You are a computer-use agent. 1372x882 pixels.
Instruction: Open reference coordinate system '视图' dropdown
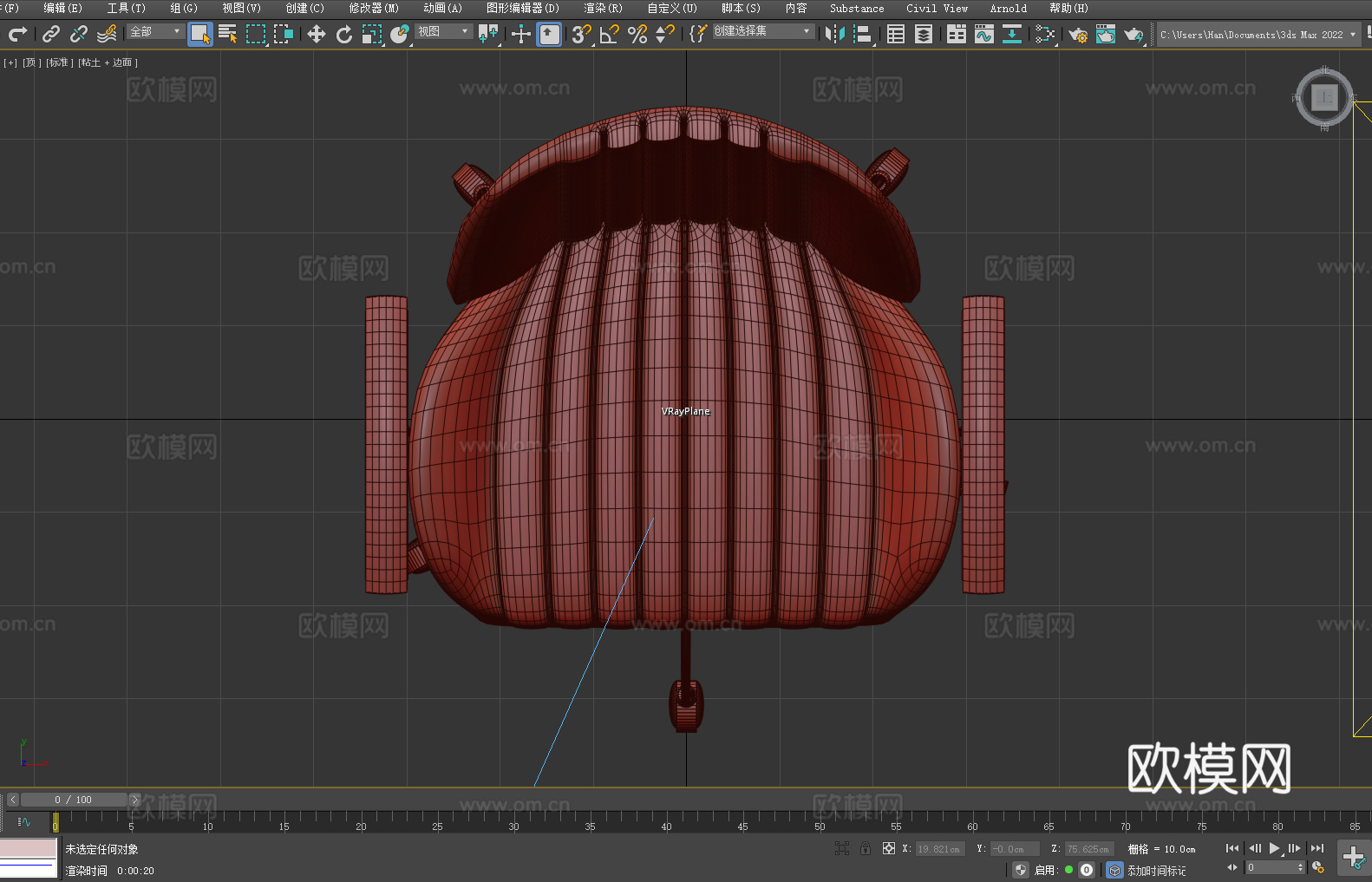(443, 31)
